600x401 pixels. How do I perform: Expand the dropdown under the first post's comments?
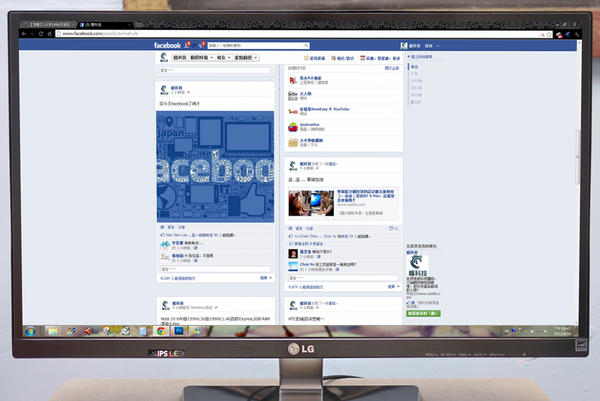coord(266,278)
